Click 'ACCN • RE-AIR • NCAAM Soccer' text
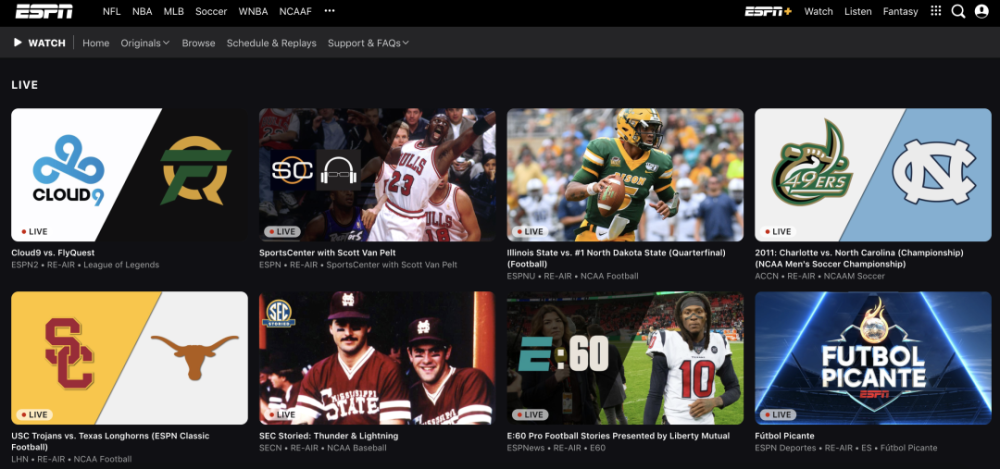Image resolution: width=1000 pixels, height=469 pixels. tap(820, 276)
